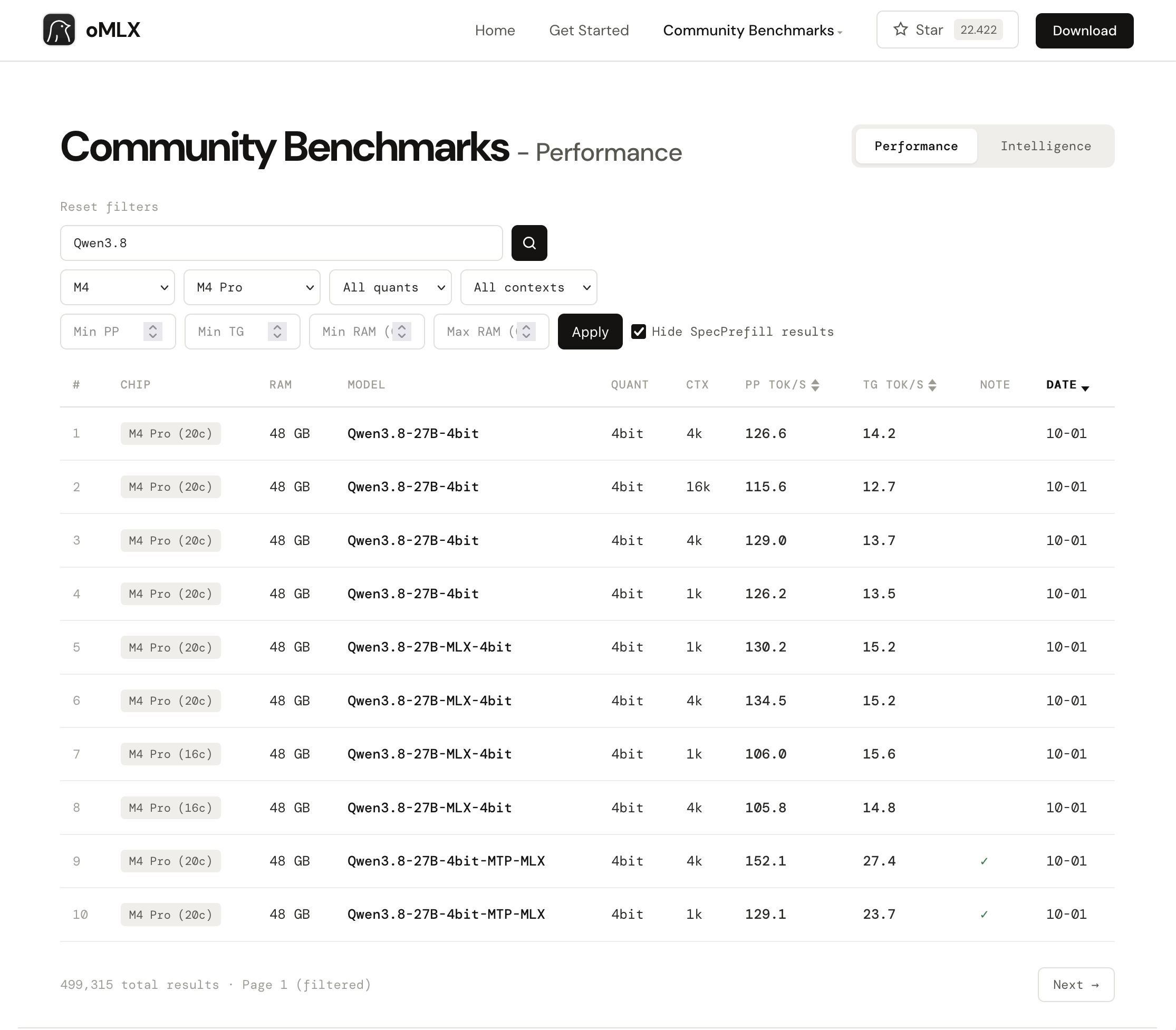Click the magnifier search button
The height and width of the screenshot is (1030, 1176).
[x=529, y=243]
